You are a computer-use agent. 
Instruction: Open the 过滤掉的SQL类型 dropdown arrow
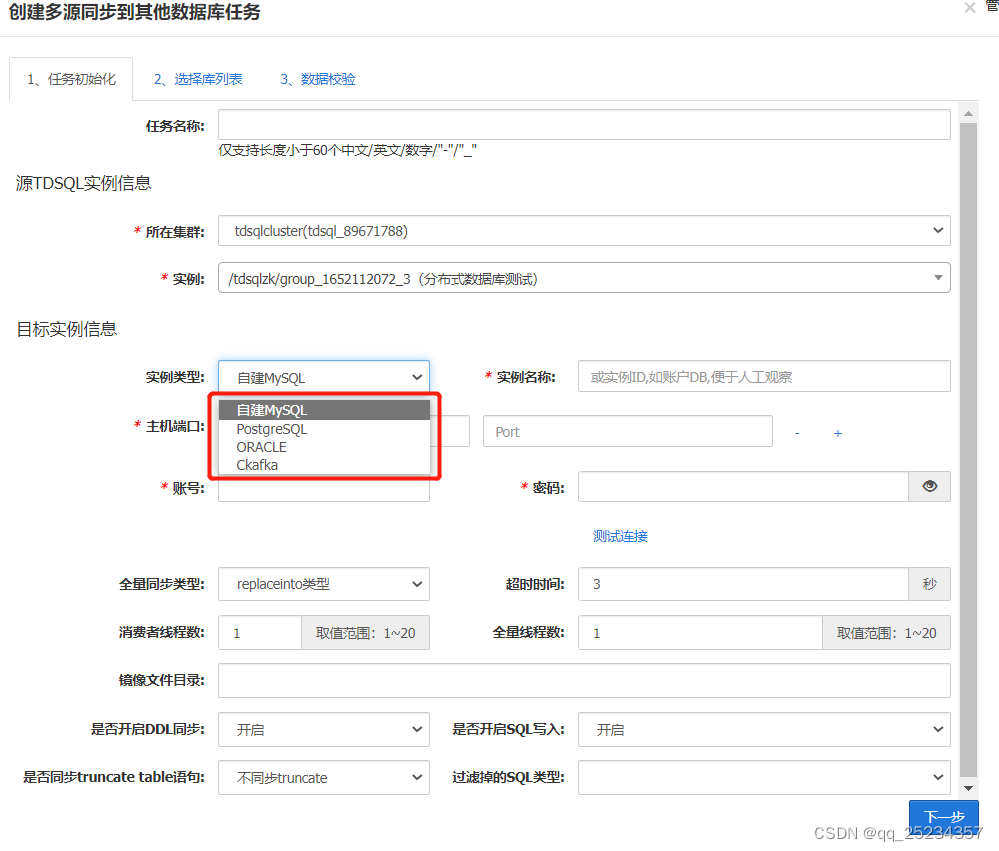point(937,777)
